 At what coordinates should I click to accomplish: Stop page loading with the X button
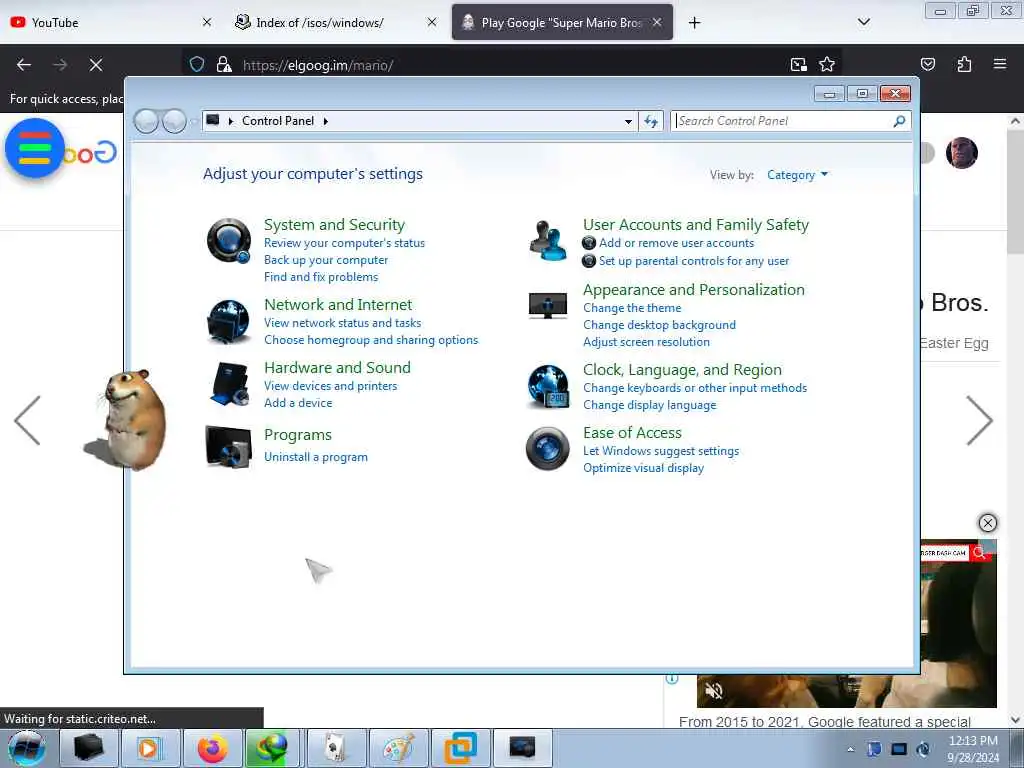(x=95, y=65)
